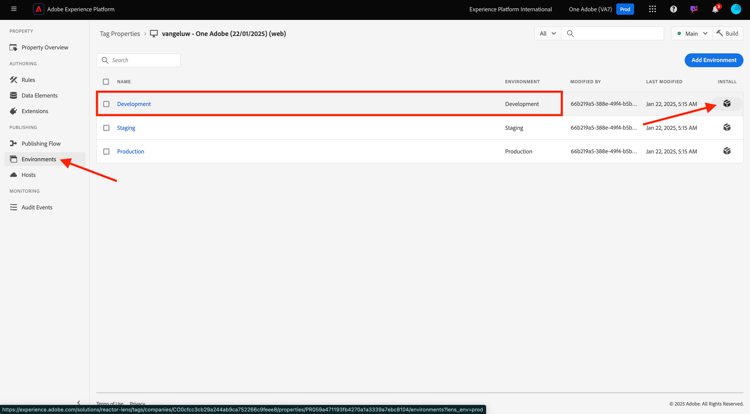Open the notifications bell
This screenshot has width=750, height=414.
click(716, 9)
